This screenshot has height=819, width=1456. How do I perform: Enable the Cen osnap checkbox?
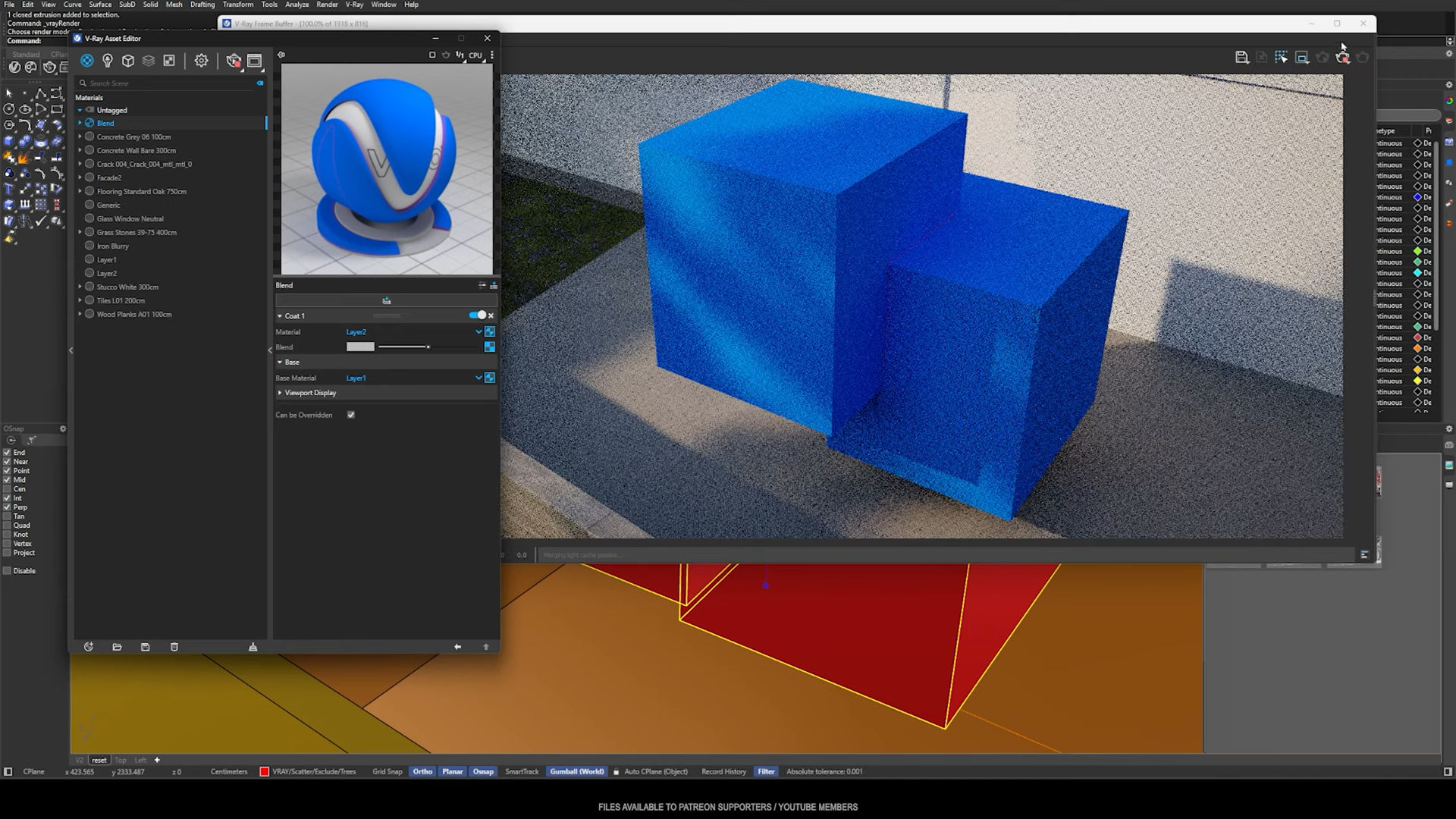coord(8,489)
